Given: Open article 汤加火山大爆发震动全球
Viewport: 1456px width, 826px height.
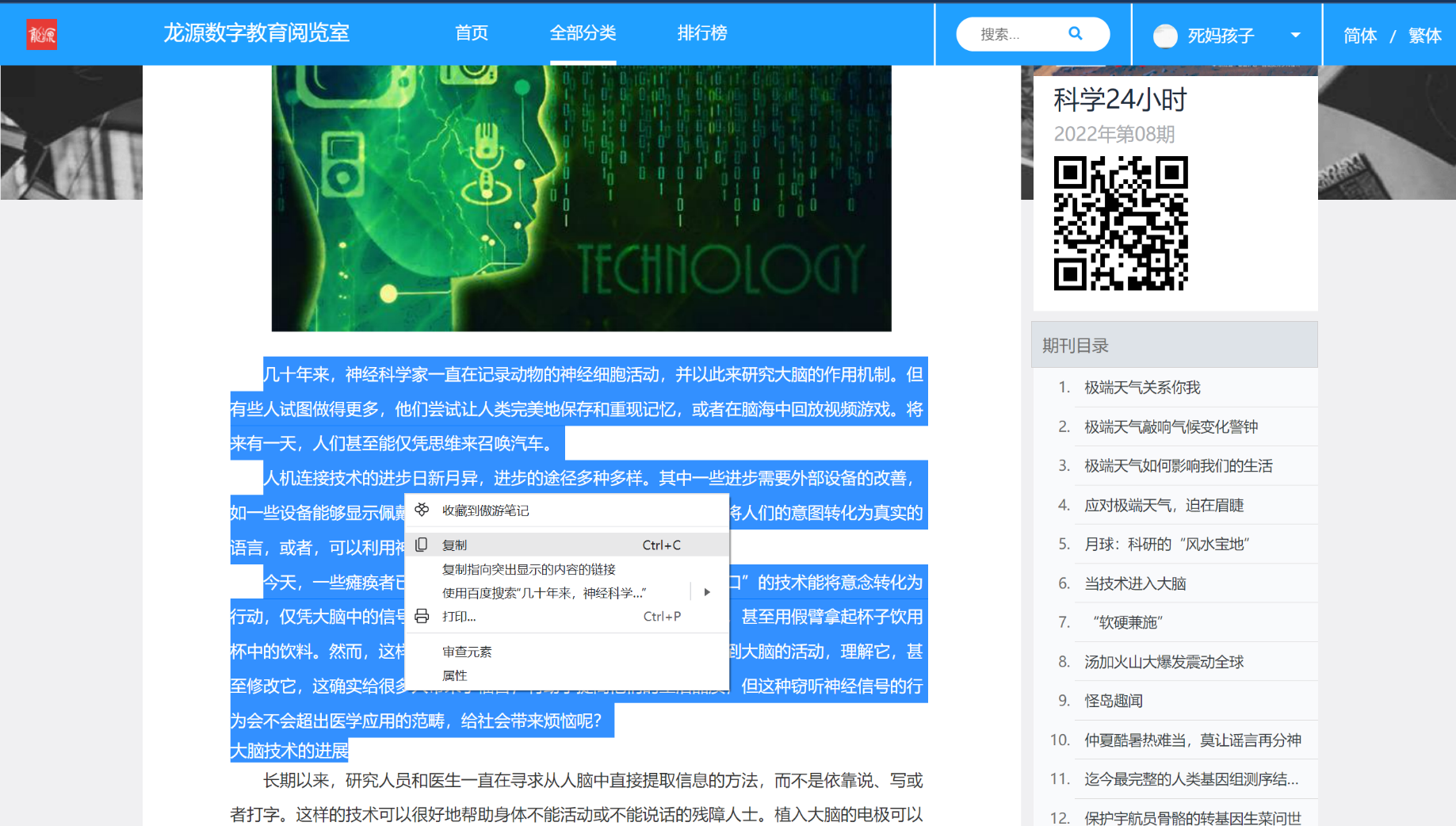Looking at the screenshot, I should point(1164,662).
